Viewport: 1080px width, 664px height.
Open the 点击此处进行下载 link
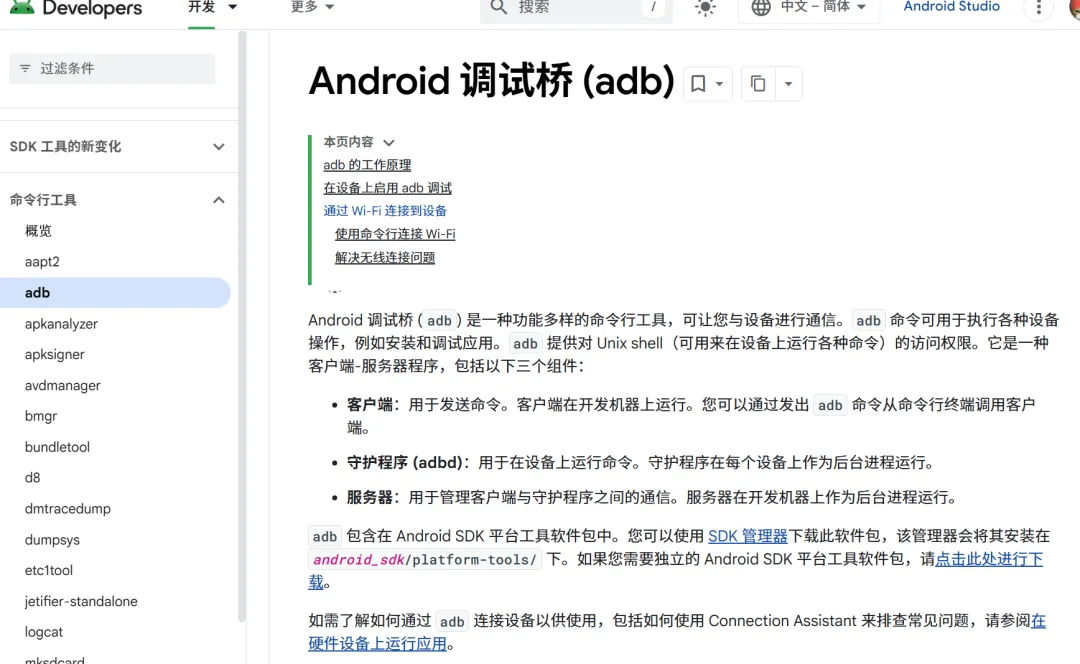(x=989, y=559)
